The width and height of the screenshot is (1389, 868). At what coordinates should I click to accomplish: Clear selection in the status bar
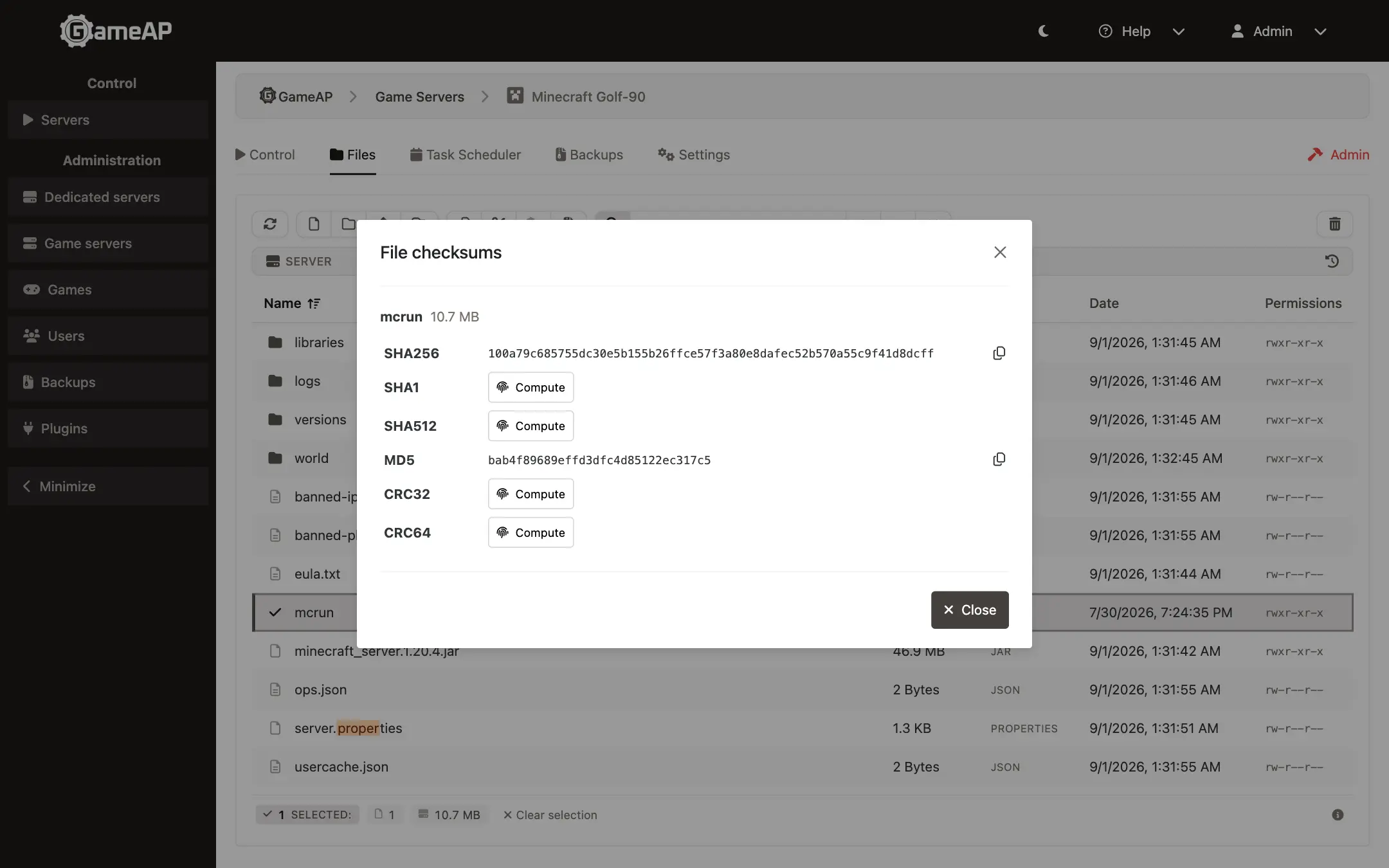coord(550,815)
